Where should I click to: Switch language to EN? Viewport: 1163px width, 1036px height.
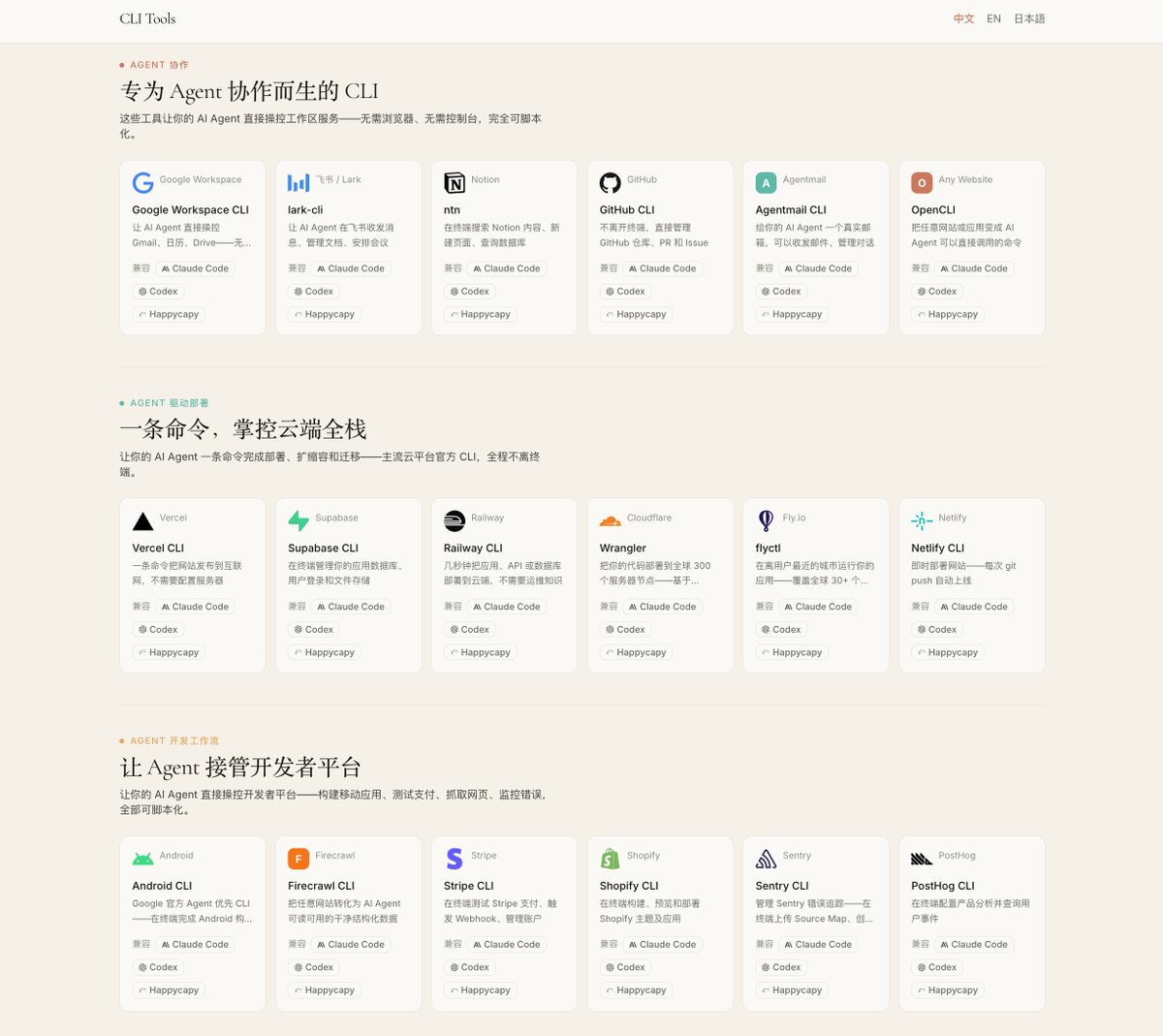[993, 18]
